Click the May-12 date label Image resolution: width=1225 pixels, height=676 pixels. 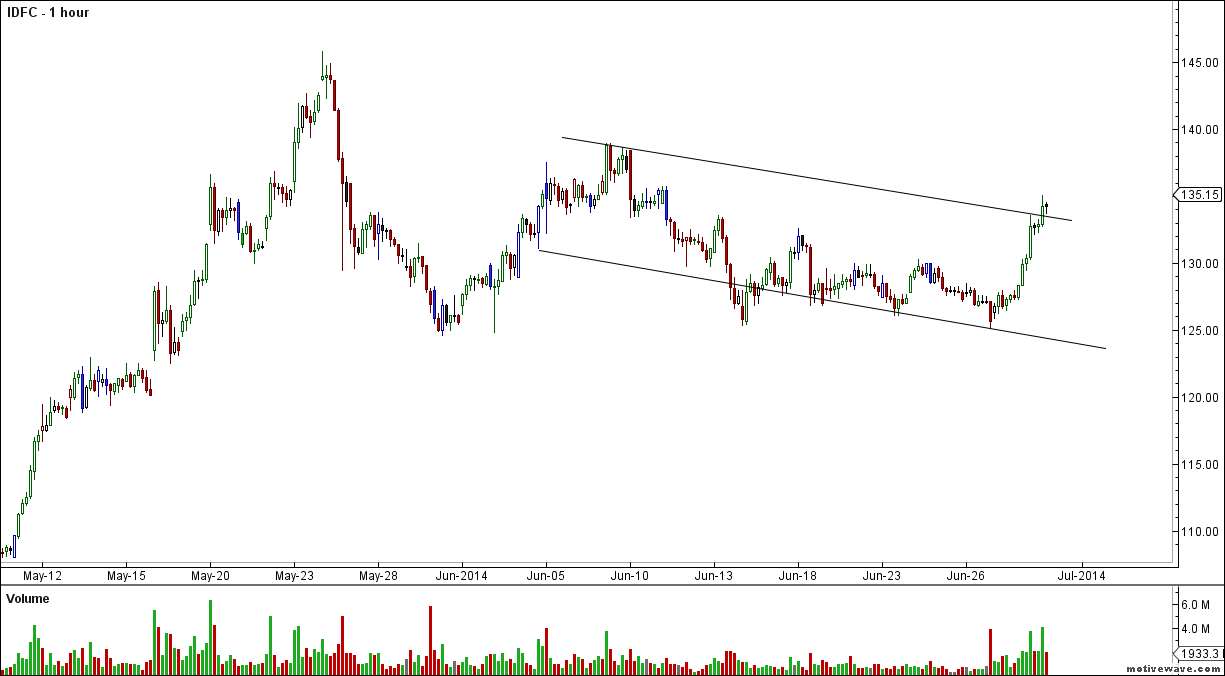(42, 576)
